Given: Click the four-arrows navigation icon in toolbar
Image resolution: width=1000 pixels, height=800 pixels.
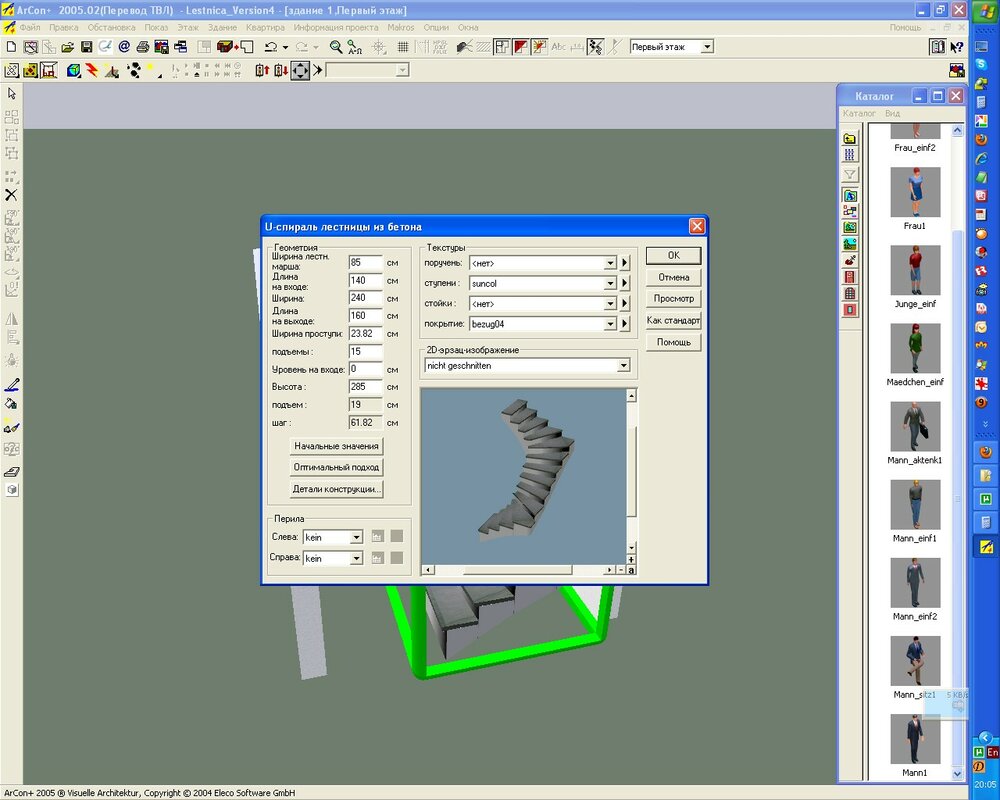Looking at the screenshot, I should coord(301,70).
